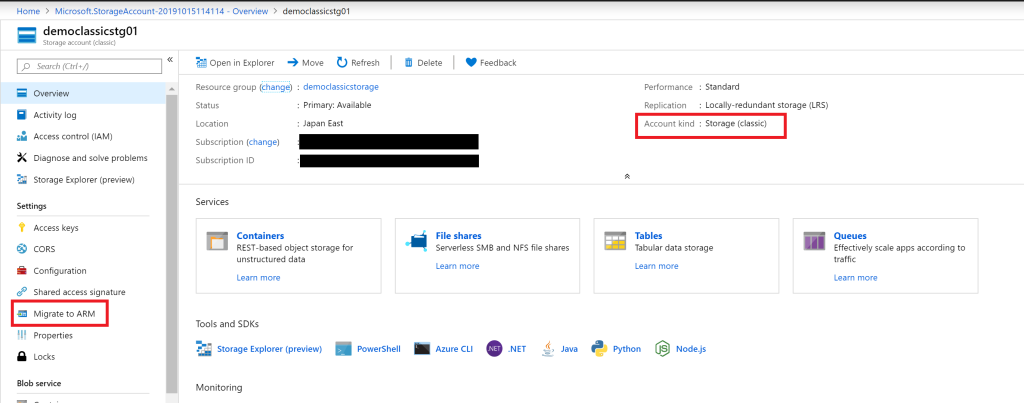Viewport: 1024px width, 403px height.
Task: Click the CORS icon
Action: pyautogui.click(x=22, y=249)
